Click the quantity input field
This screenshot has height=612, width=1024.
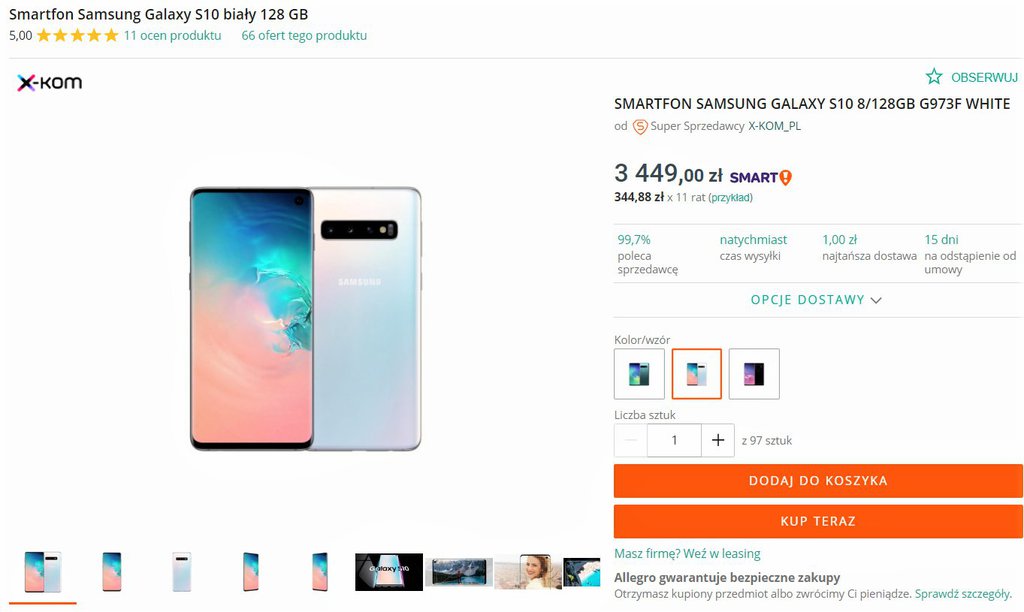674,440
